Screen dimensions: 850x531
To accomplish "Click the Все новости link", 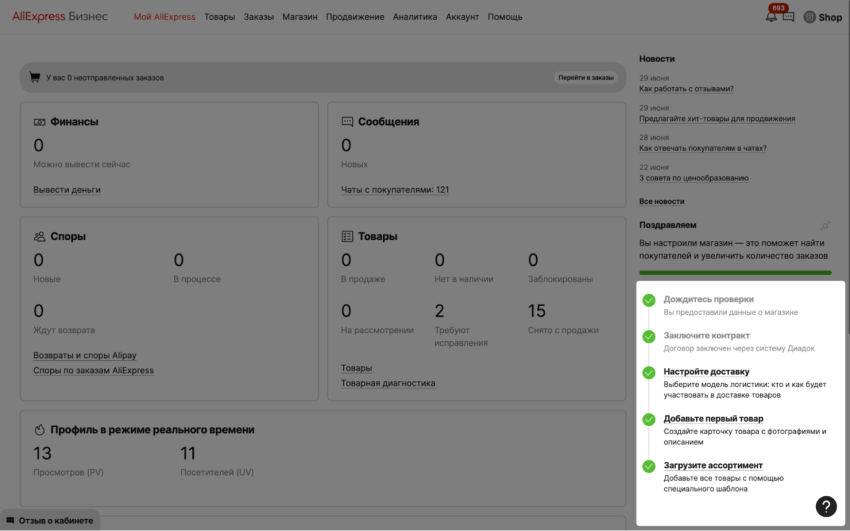I will [x=661, y=202].
